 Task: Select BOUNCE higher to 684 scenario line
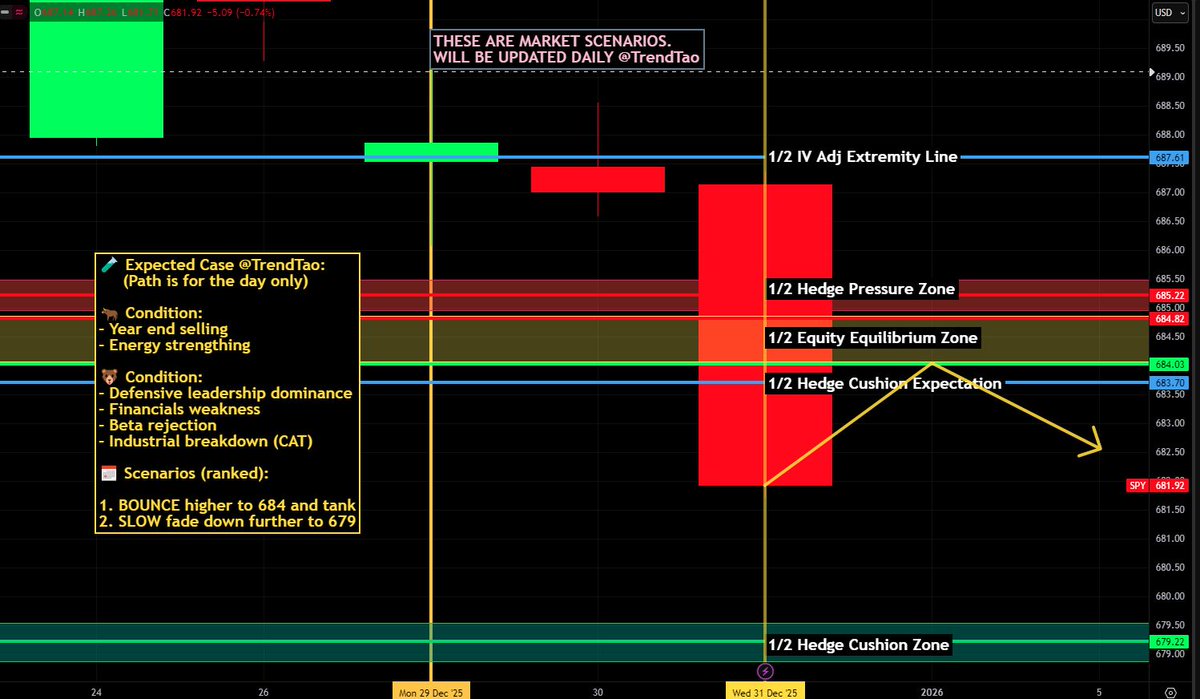228,505
